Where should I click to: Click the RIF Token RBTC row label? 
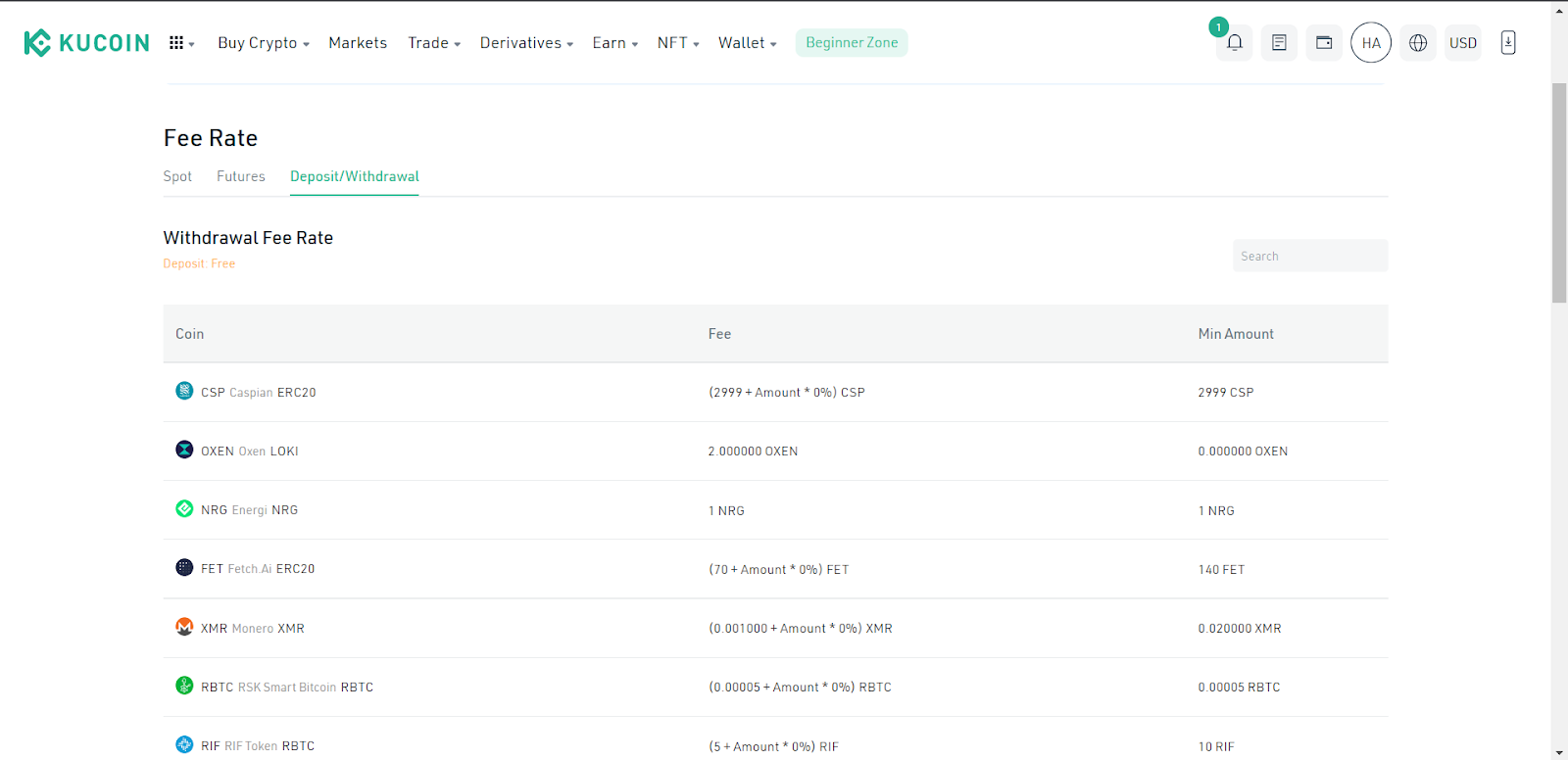coord(258,746)
